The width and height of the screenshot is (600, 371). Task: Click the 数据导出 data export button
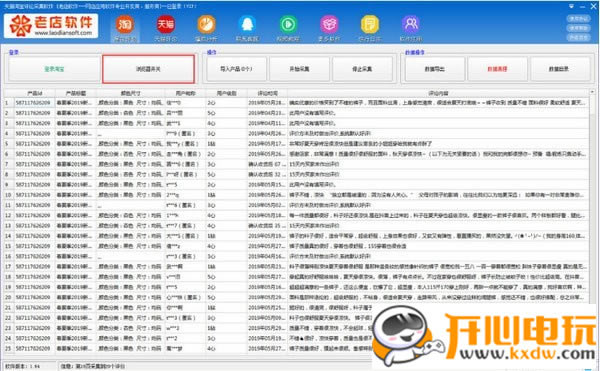(x=435, y=69)
